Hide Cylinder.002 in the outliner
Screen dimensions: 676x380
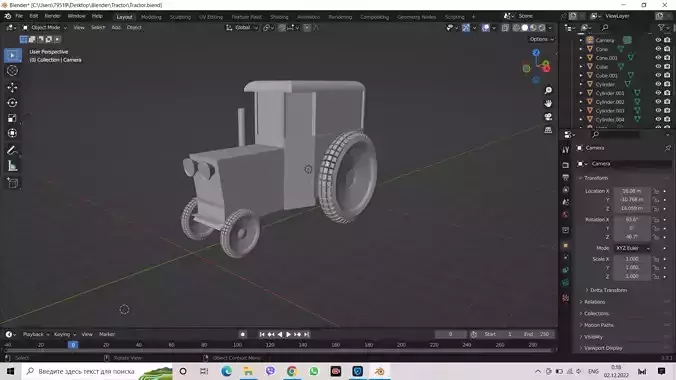pos(658,102)
